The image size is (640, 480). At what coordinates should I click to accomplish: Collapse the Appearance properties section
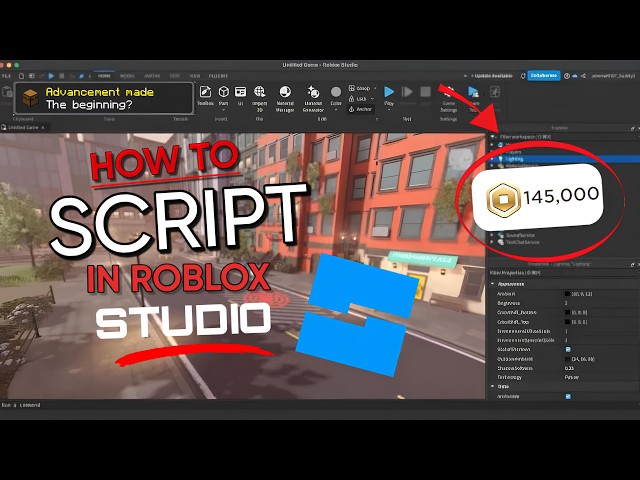(x=493, y=284)
